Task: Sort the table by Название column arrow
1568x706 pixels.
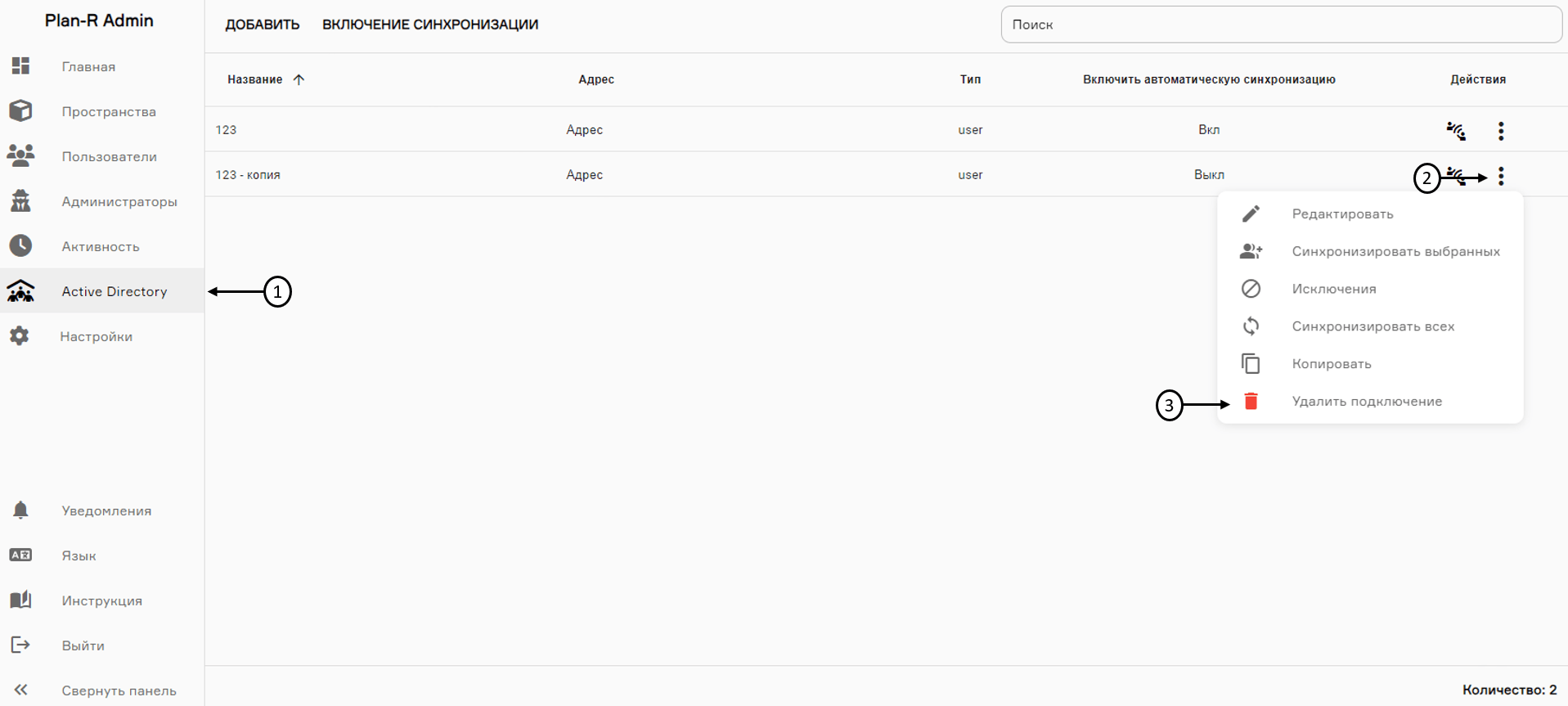Action: pos(299,79)
